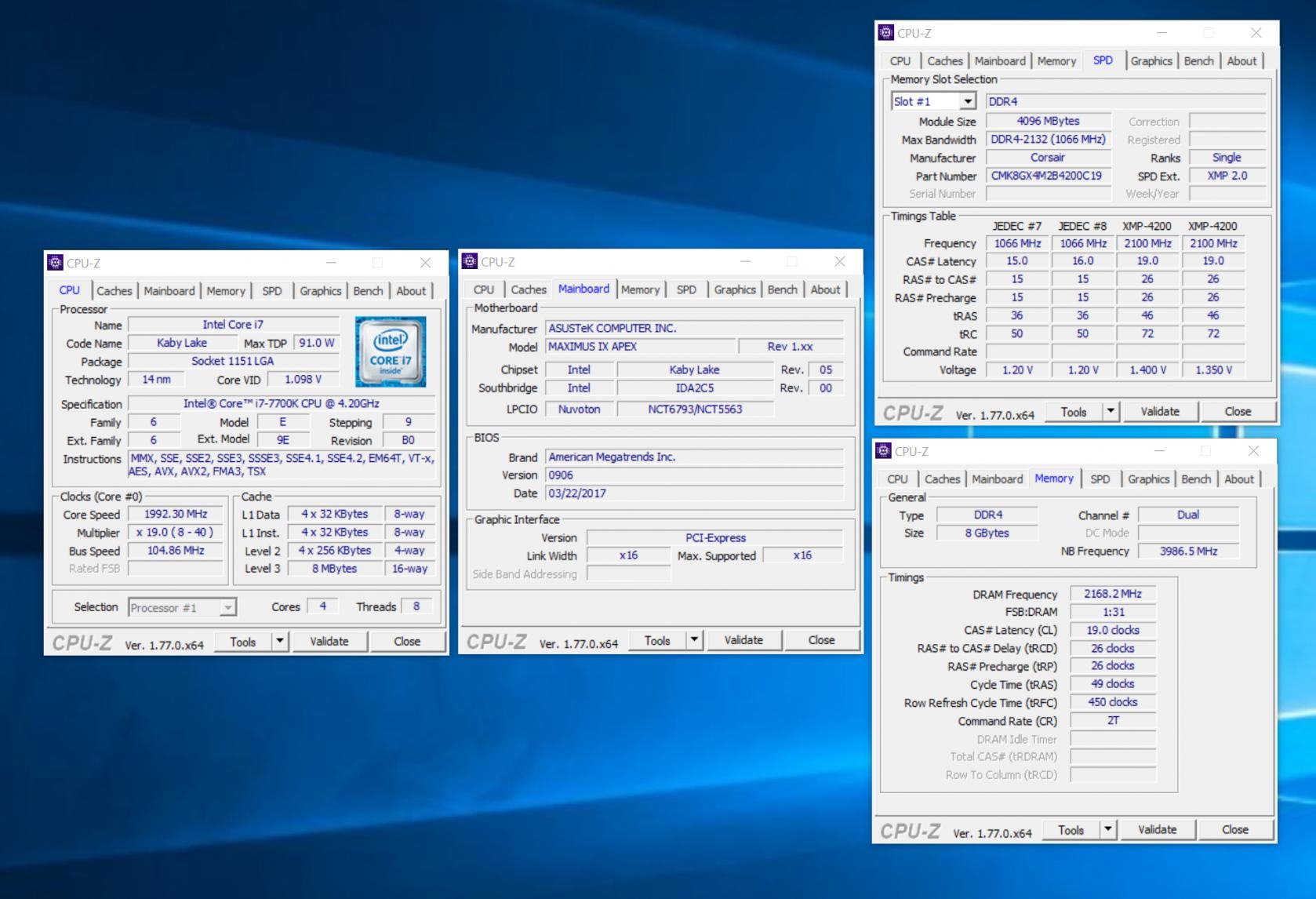This screenshot has height=899, width=1316.
Task: Open SPD tab in Memory window
Action: coord(1100,479)
